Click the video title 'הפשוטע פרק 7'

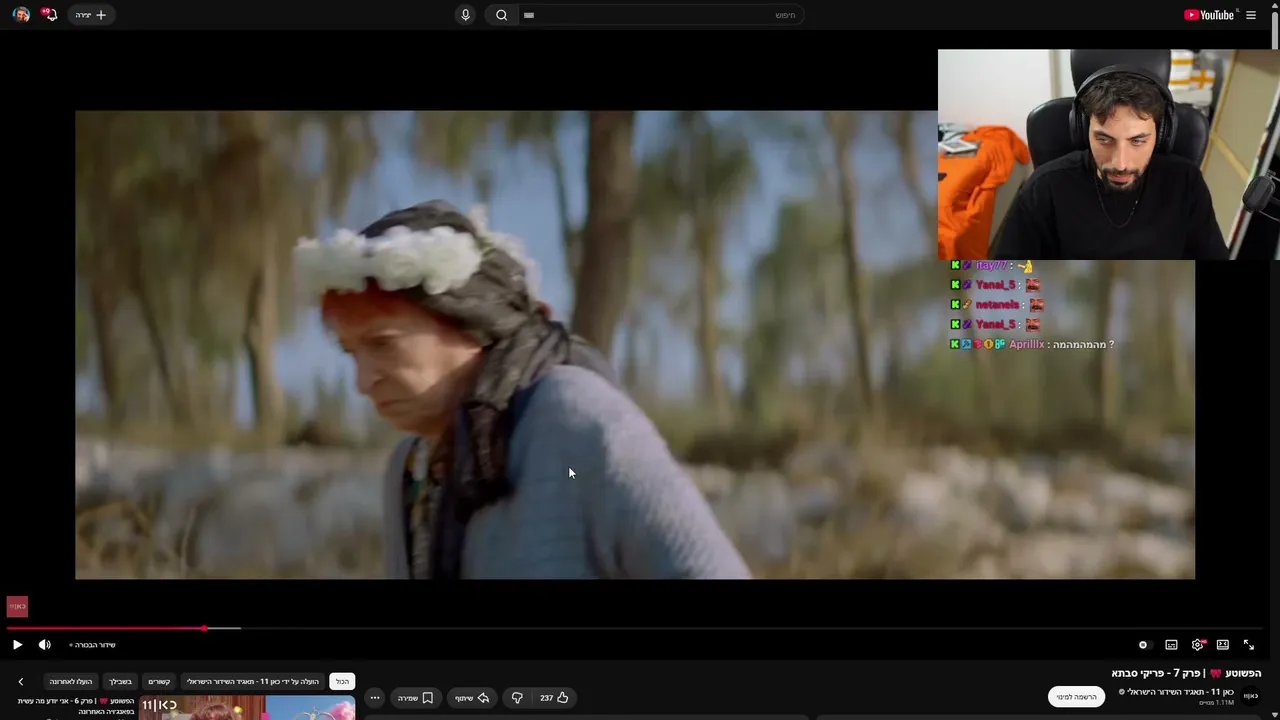pos(1186,673)
